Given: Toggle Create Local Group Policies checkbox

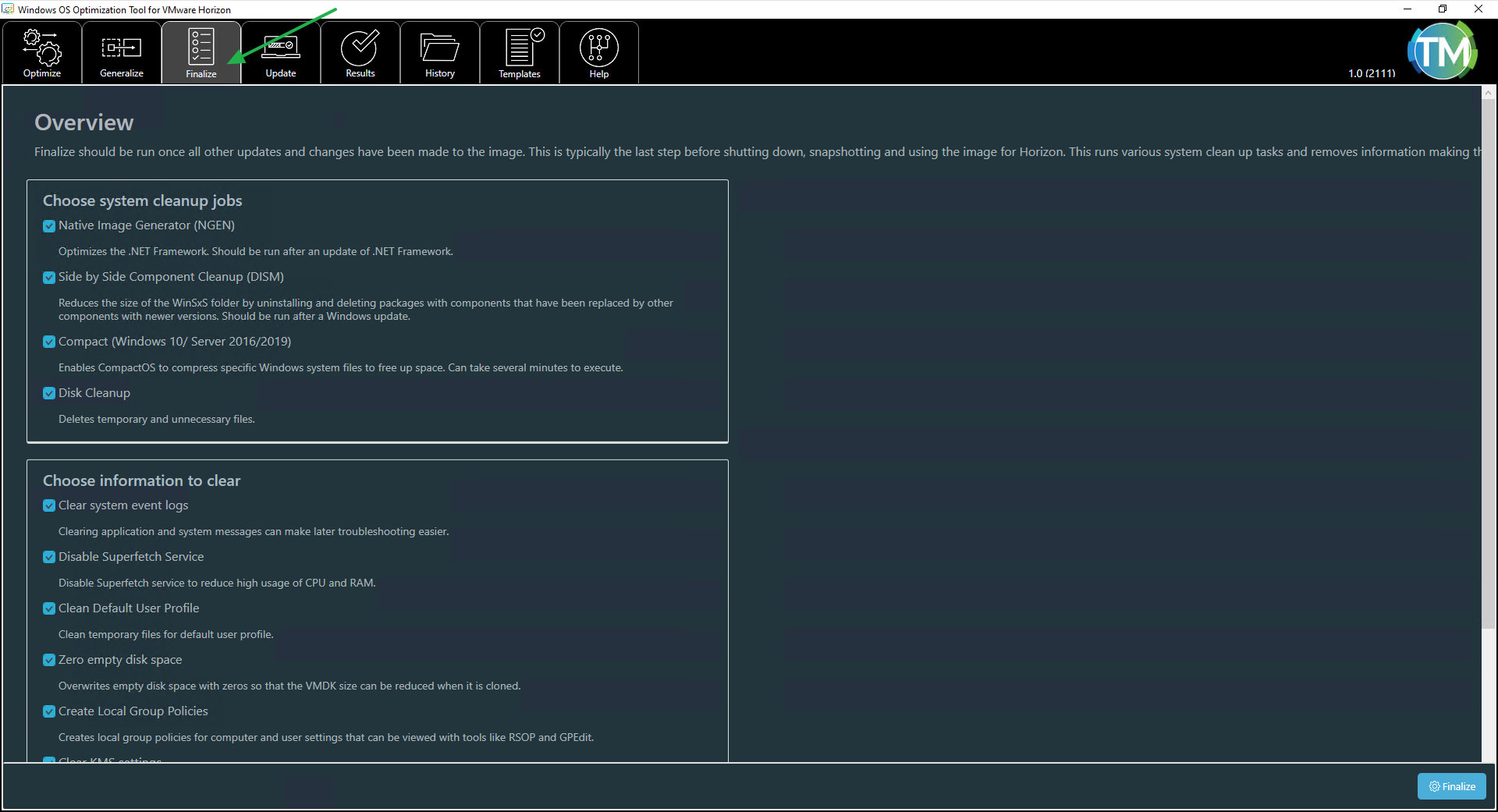Looking at the screenshot, I should (x=49, y=712).
